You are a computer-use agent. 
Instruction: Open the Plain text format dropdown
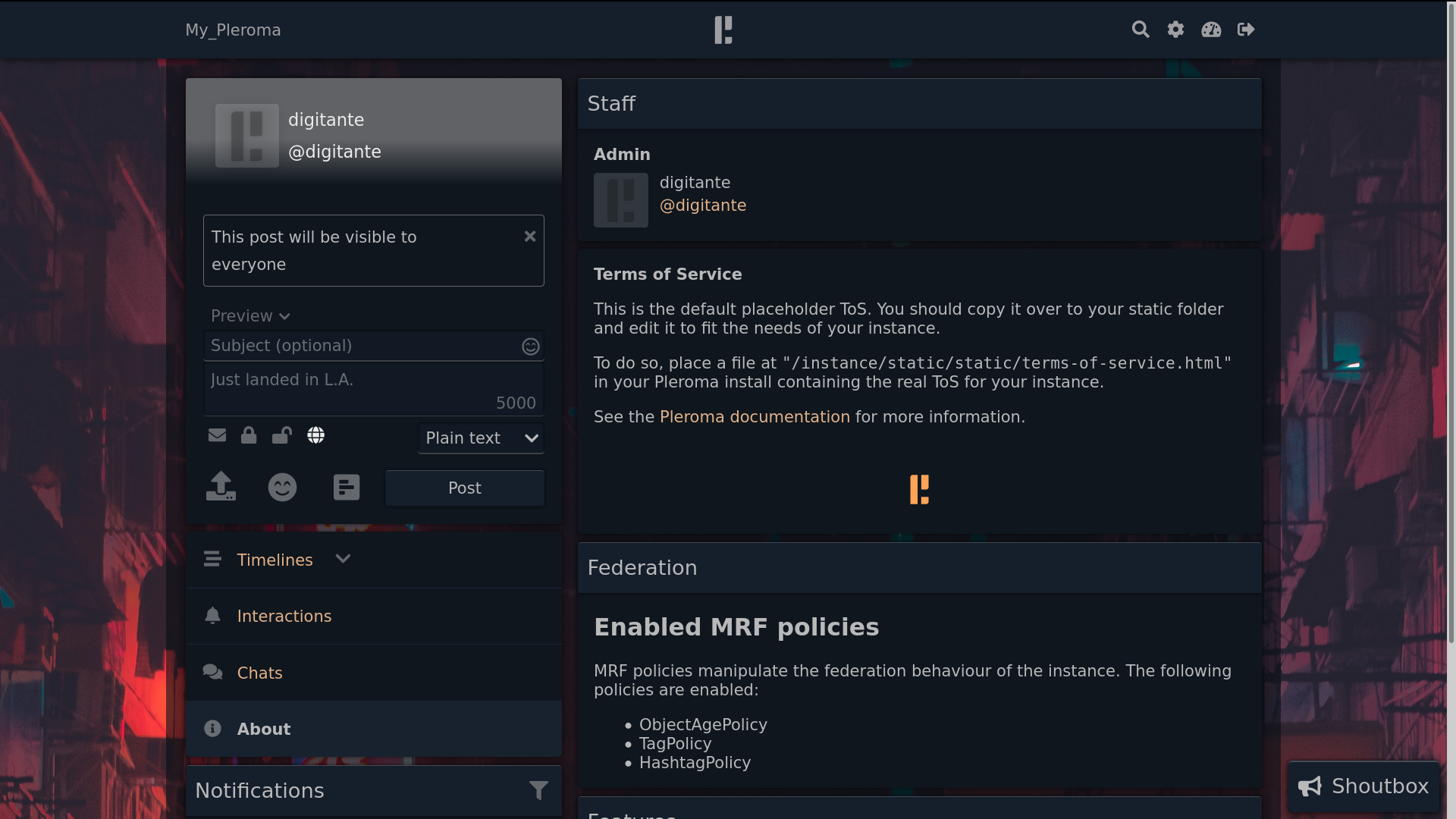[481, 438]
